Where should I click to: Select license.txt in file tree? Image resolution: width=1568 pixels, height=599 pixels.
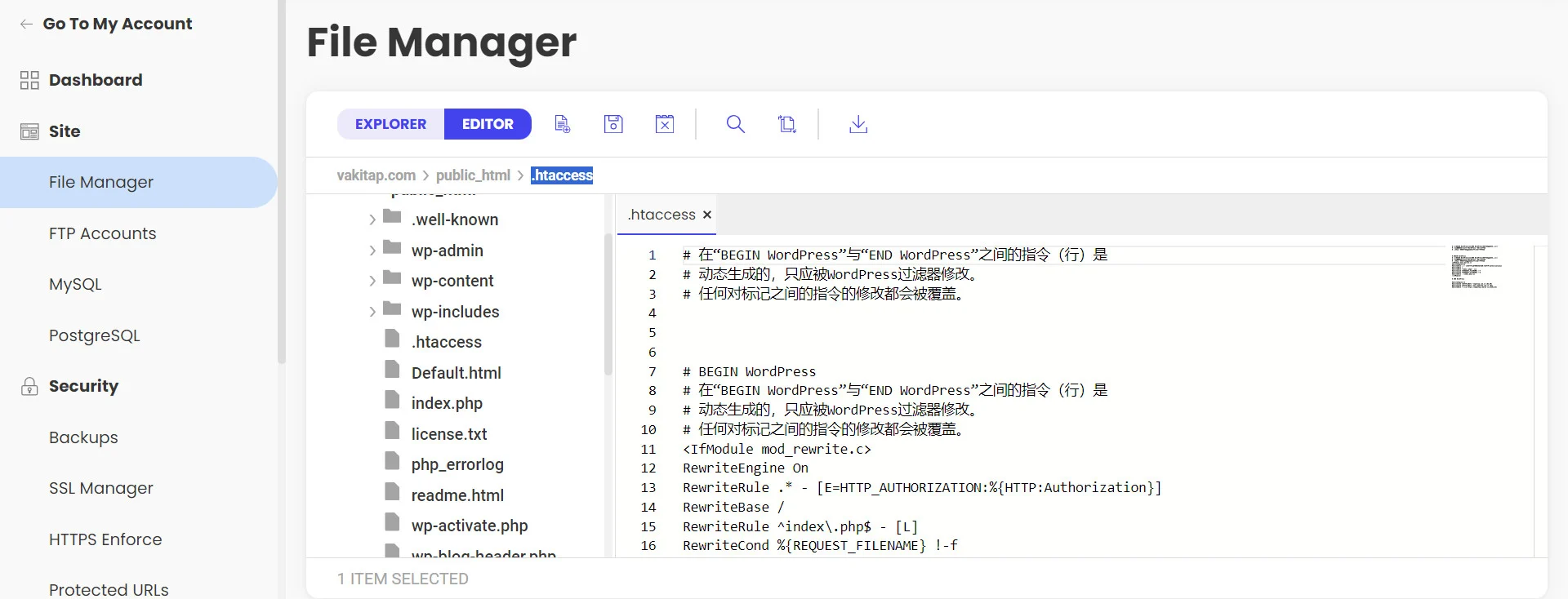click(449, 434)
